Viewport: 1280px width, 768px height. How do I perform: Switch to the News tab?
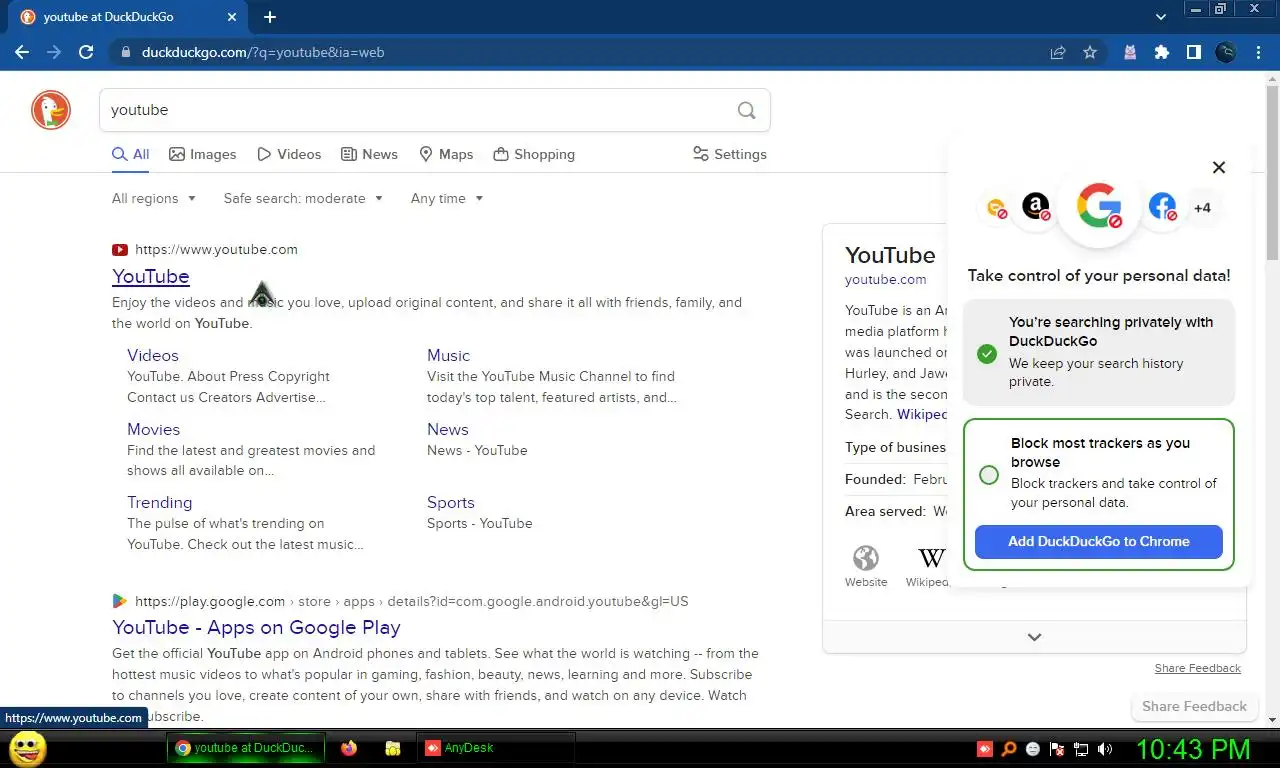(369, 154)
